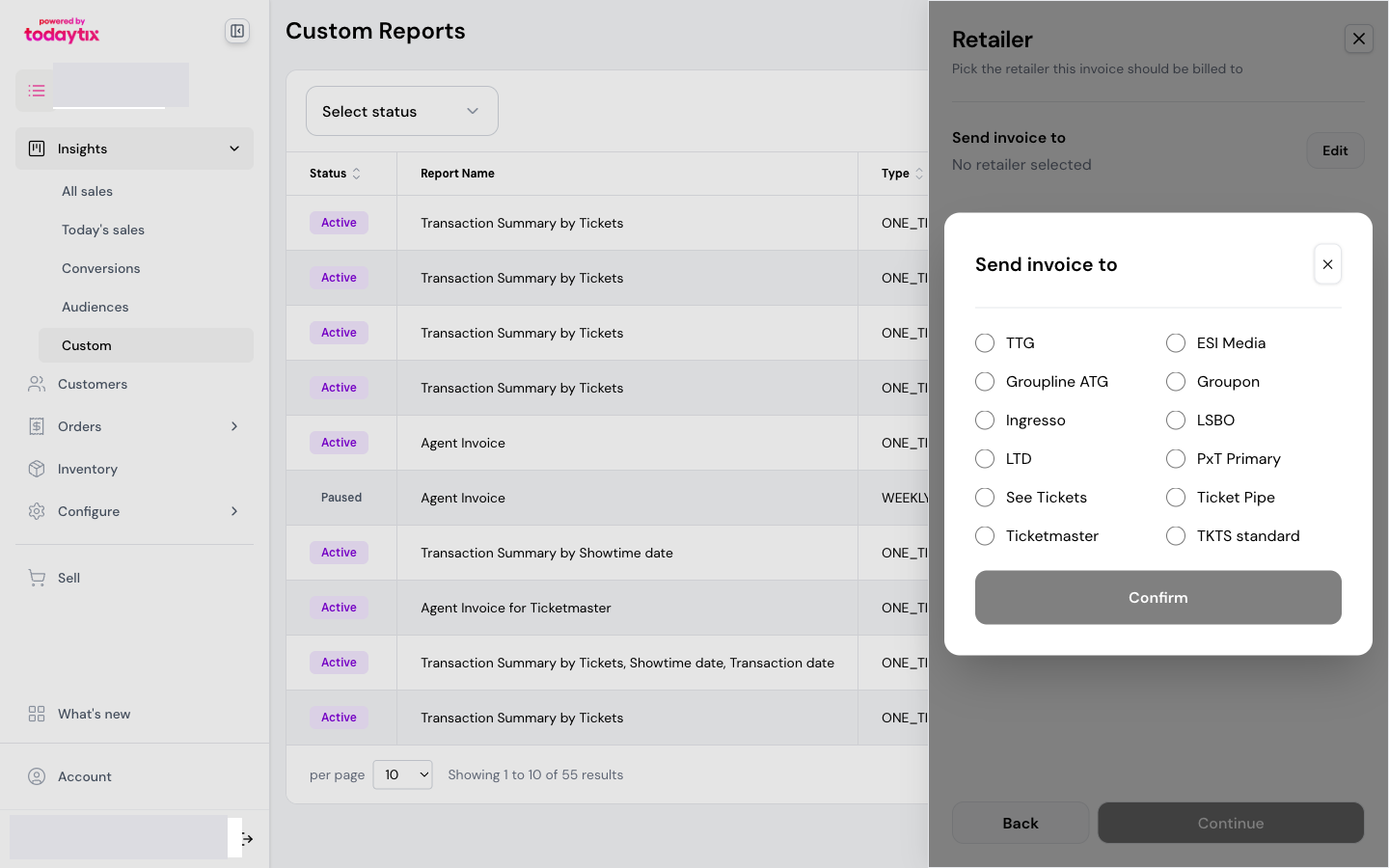
Task: Click the Back button
Action: (1020, 823)
